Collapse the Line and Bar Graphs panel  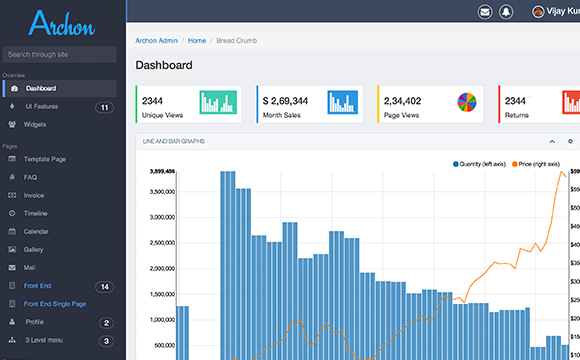[x=552, y=141]
